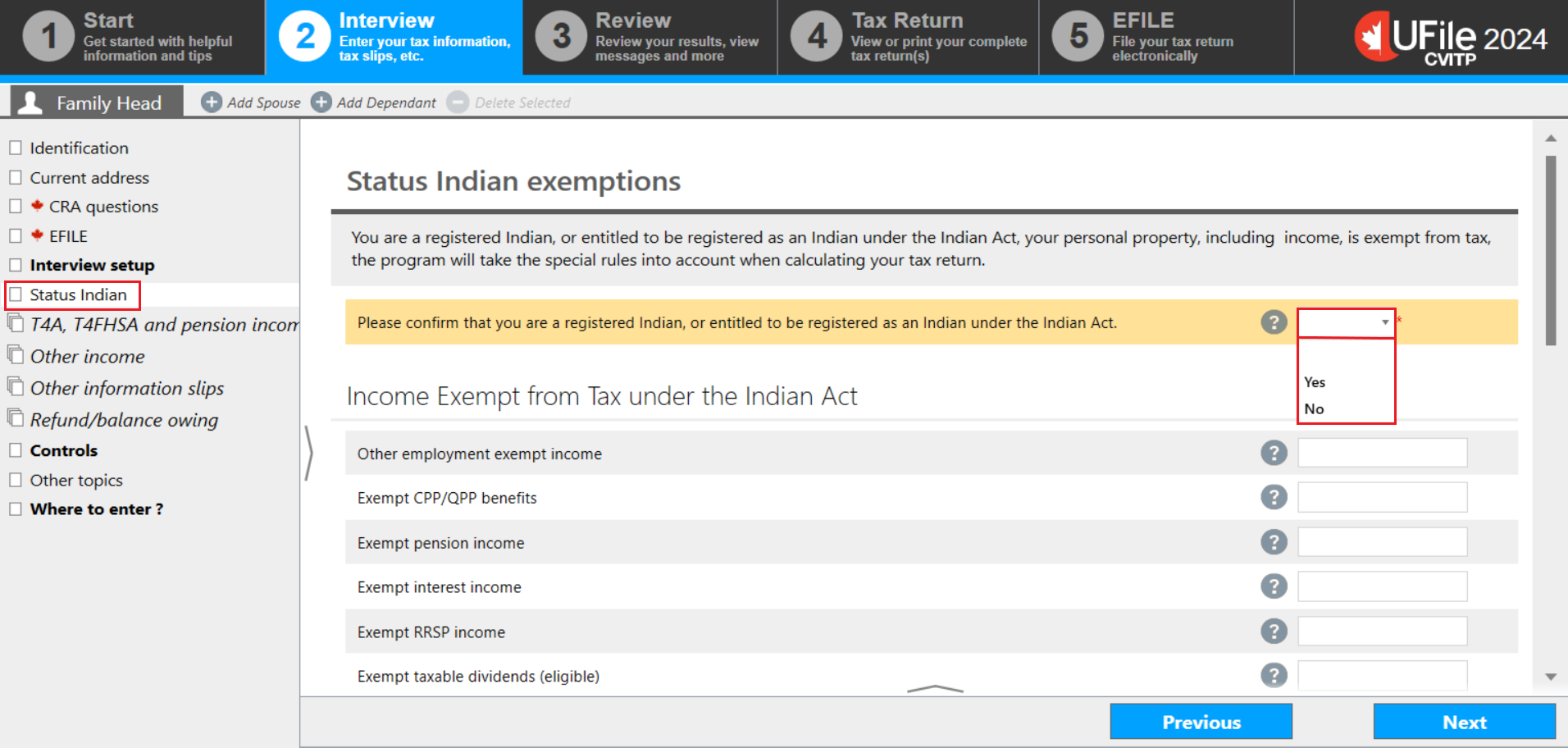Click the step 1 circle icon
Viewport: 1568px width, 748px height.
49,36
